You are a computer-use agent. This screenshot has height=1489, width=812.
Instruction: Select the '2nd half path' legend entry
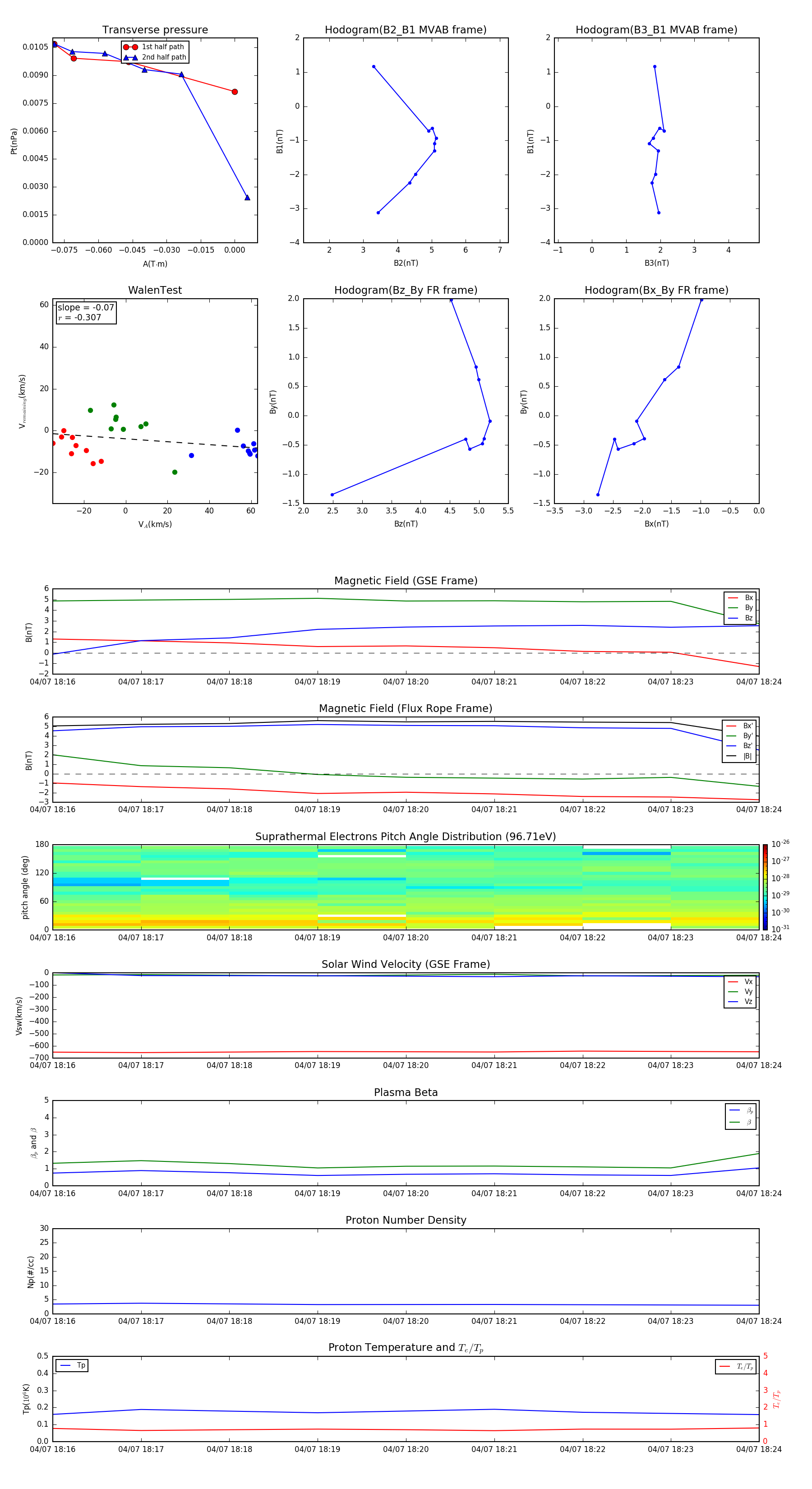click(x=156, y=57)
